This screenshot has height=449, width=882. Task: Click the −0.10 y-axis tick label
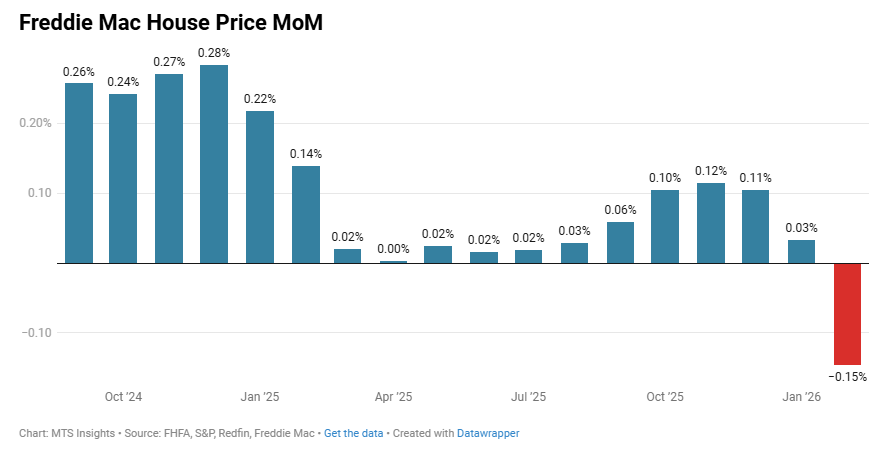click(x=35, y=332)
